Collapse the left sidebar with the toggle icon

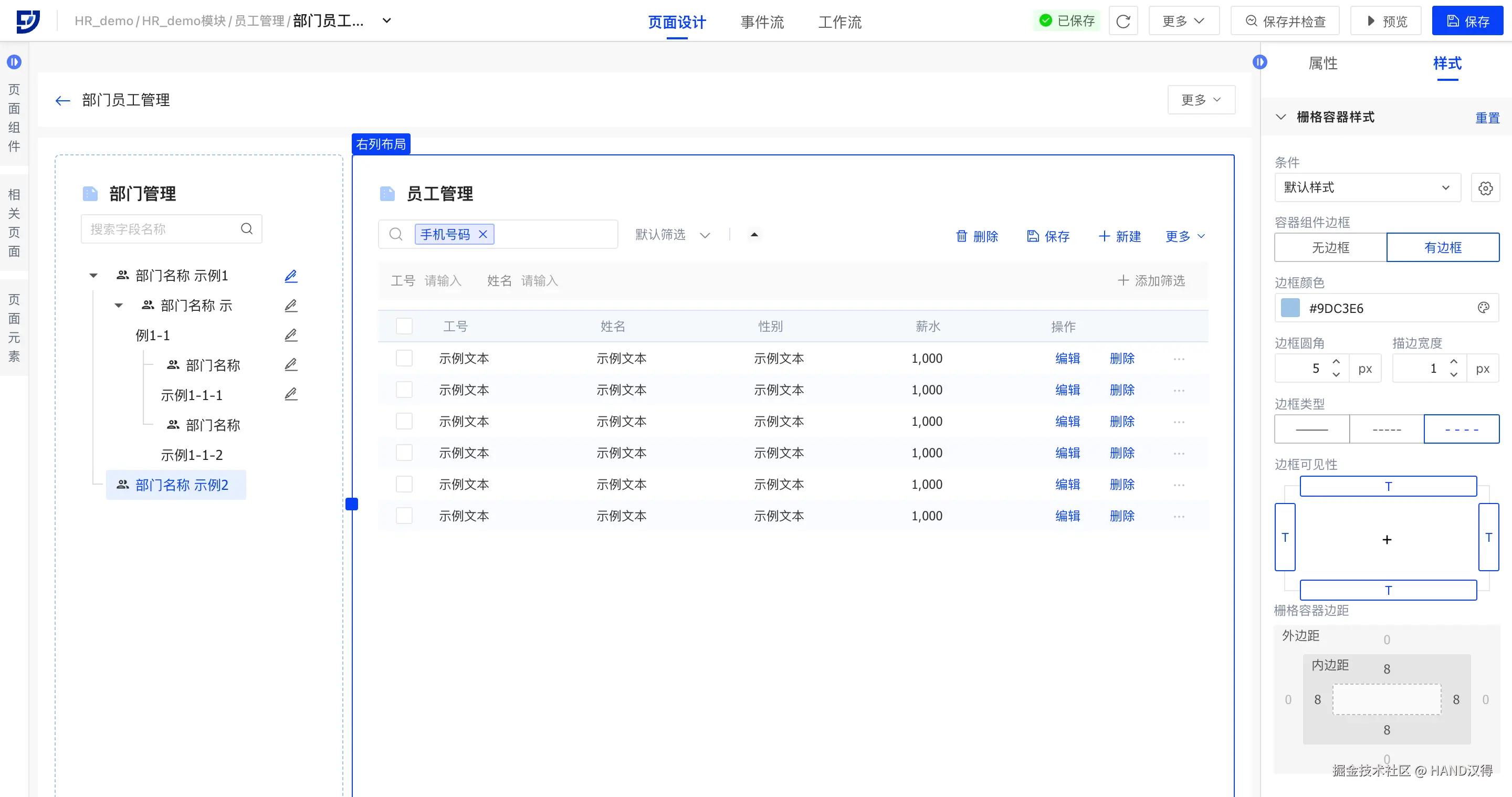pos(14,61)
